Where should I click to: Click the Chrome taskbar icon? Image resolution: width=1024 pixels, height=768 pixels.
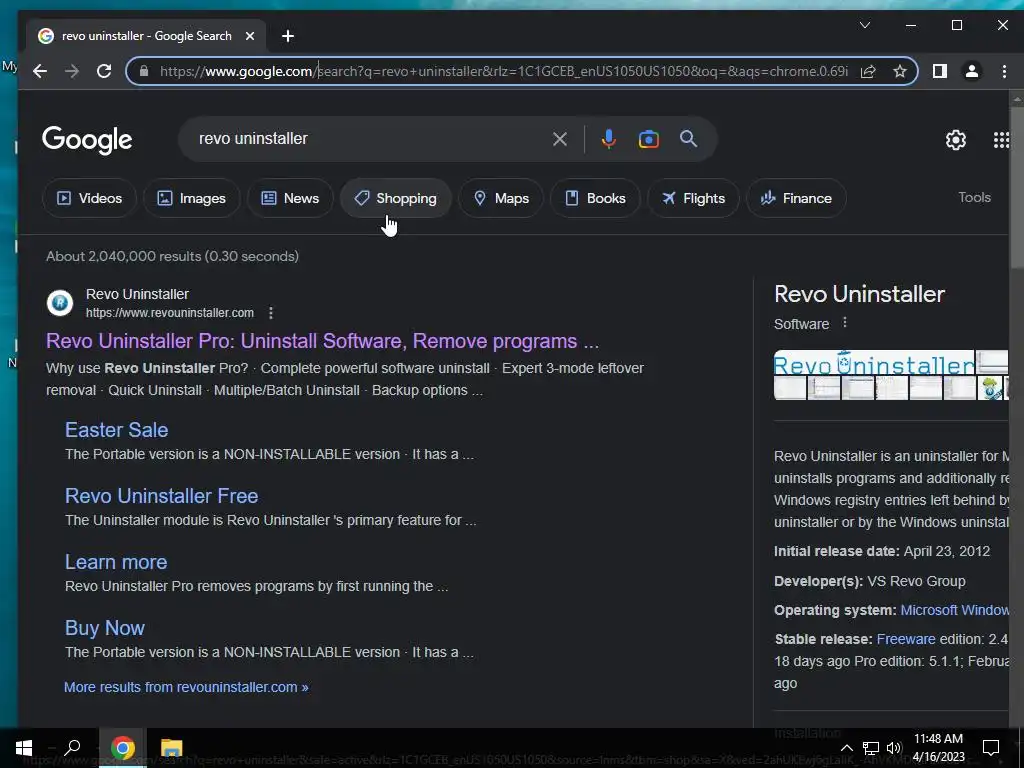tap(122, 748)
